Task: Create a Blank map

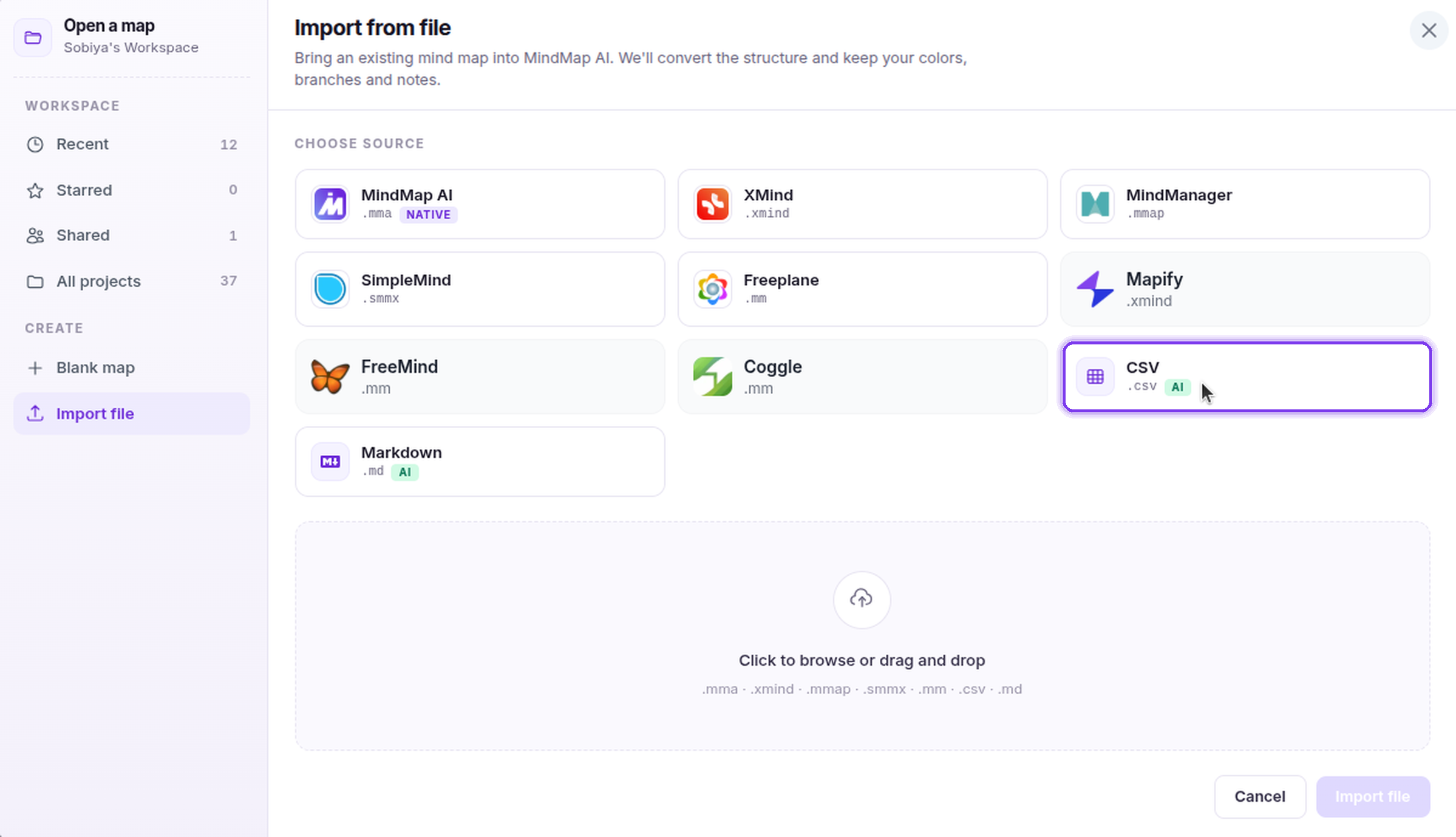Action: (x=132, y=367)
